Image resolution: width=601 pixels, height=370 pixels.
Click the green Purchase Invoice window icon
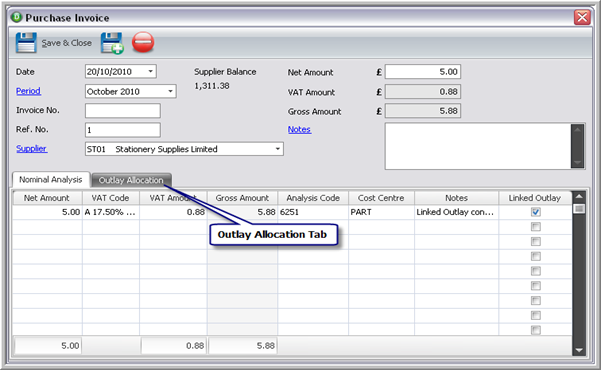[16, 17]
